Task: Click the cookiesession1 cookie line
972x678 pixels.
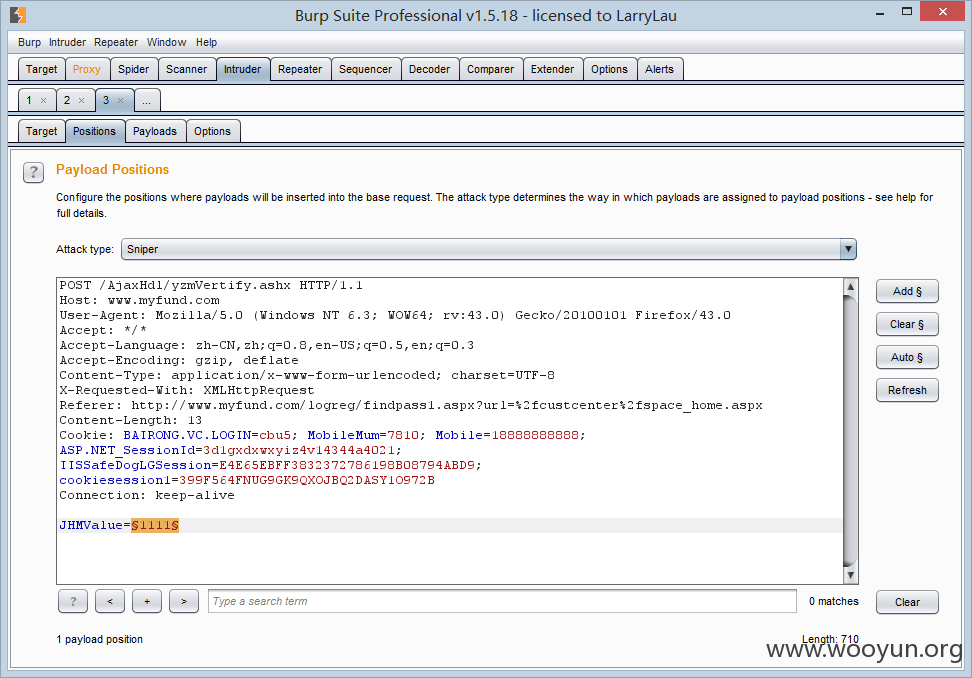Action: (x=247, y=480)
